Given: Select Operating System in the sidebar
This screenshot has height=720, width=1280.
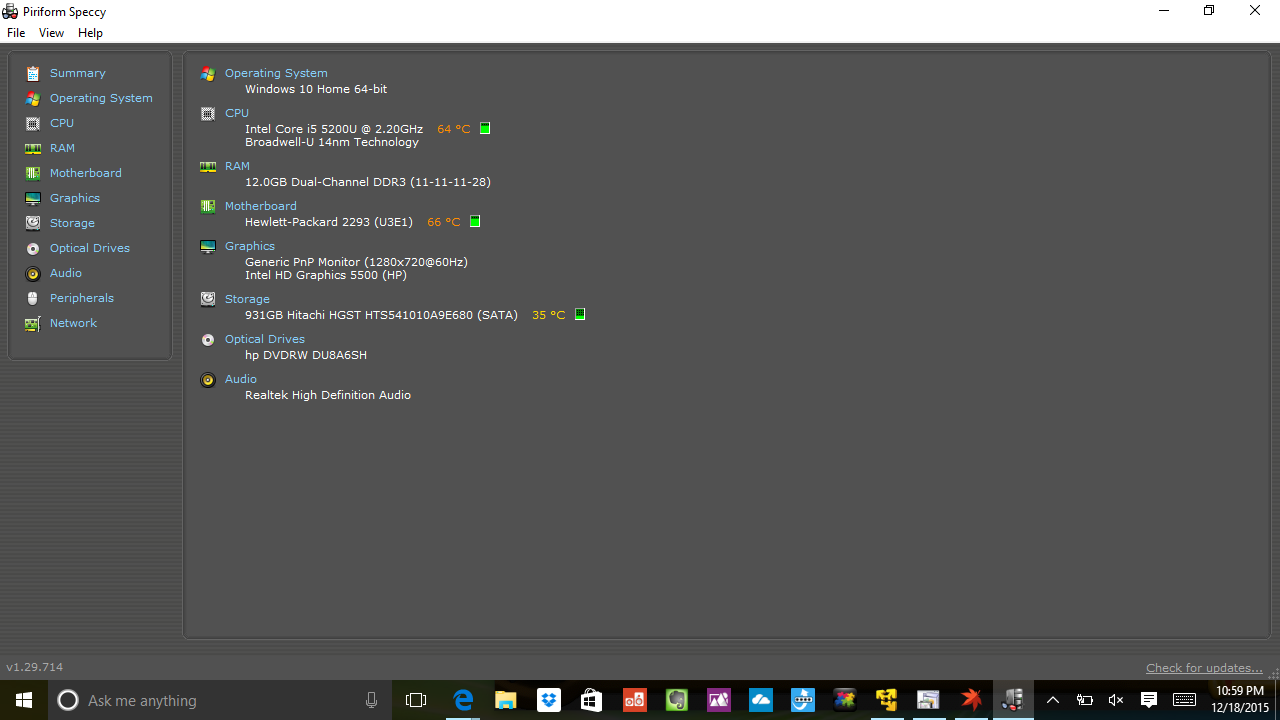Looking at the screenshot, I should click(101, 98).
